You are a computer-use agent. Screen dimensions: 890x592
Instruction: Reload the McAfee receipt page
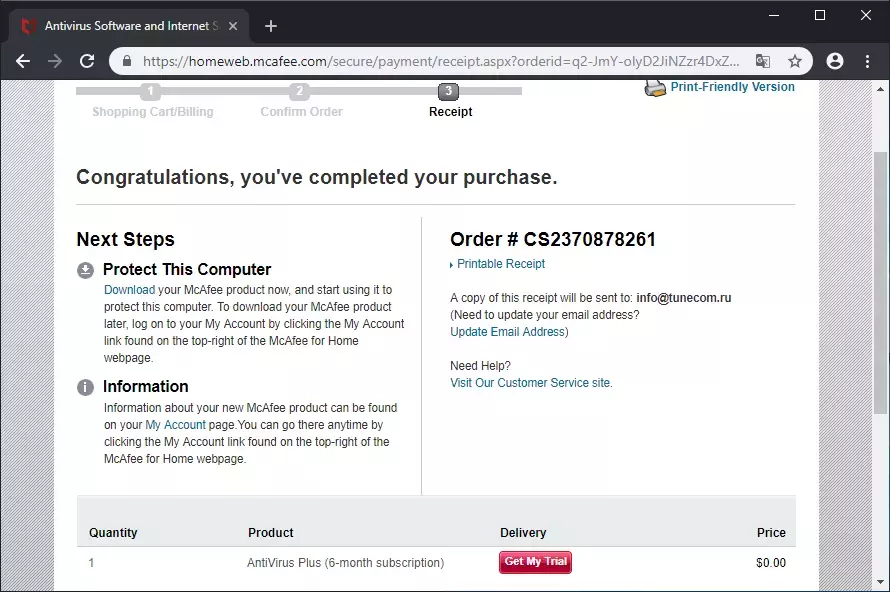pos(87,61)
